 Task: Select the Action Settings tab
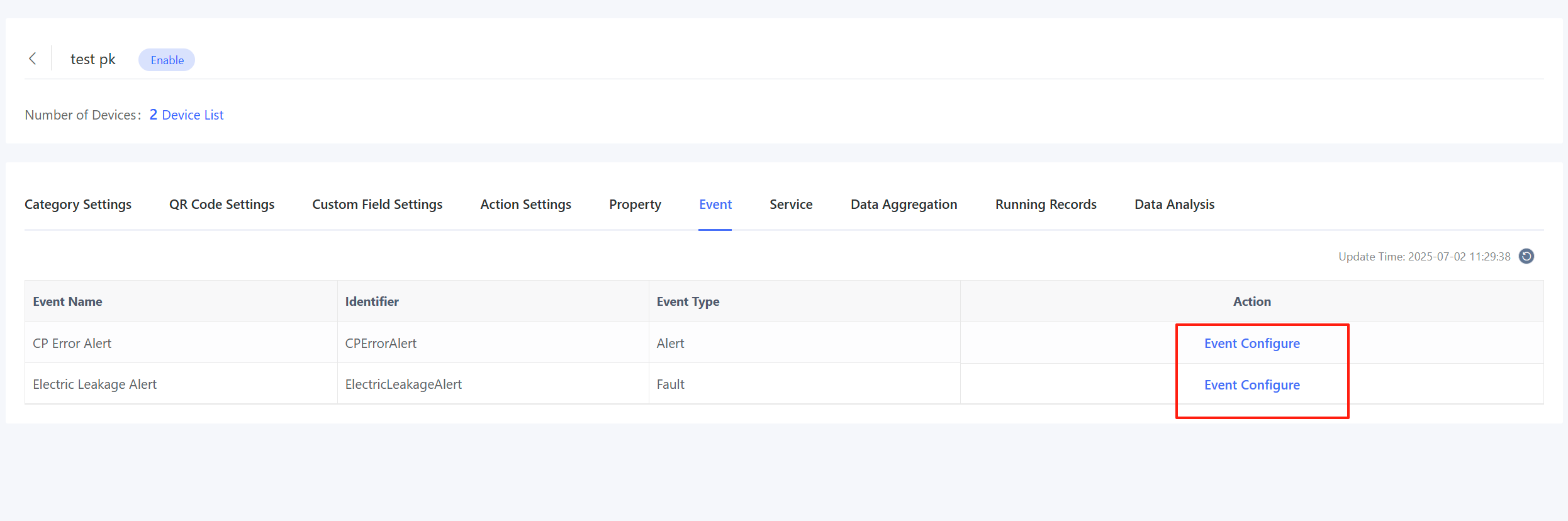[525, 204]
